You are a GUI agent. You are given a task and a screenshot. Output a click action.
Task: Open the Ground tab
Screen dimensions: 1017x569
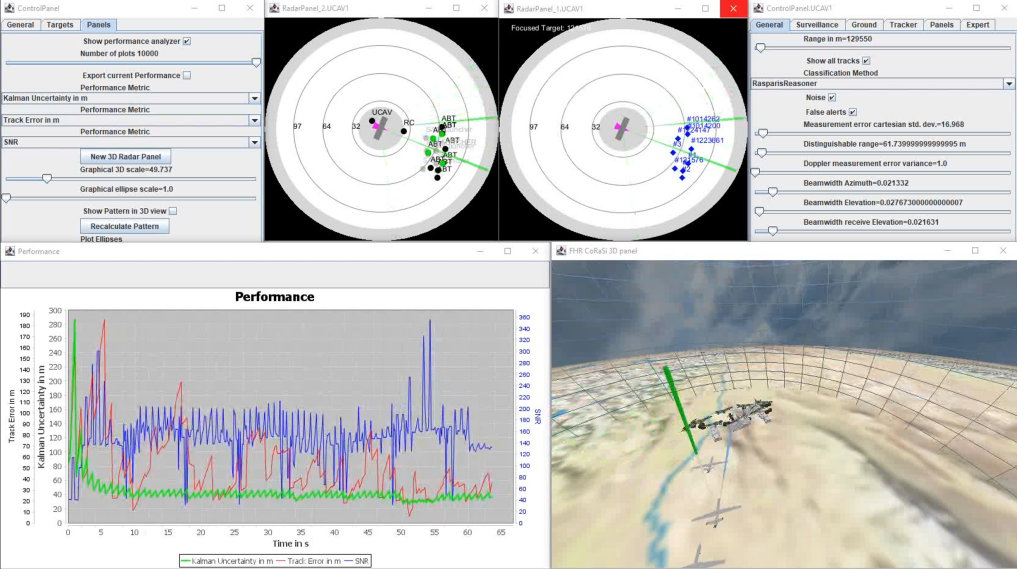tap(864, 25)
